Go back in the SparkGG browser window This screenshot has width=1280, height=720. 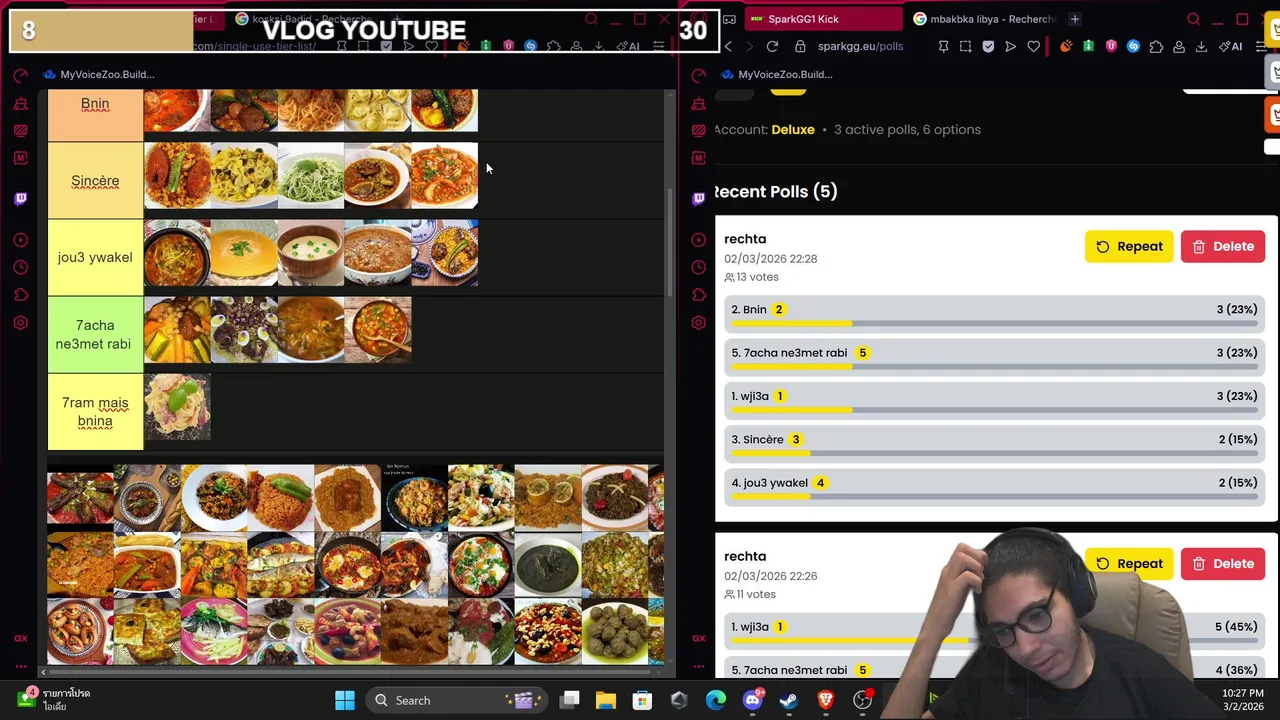pos(728,46)
